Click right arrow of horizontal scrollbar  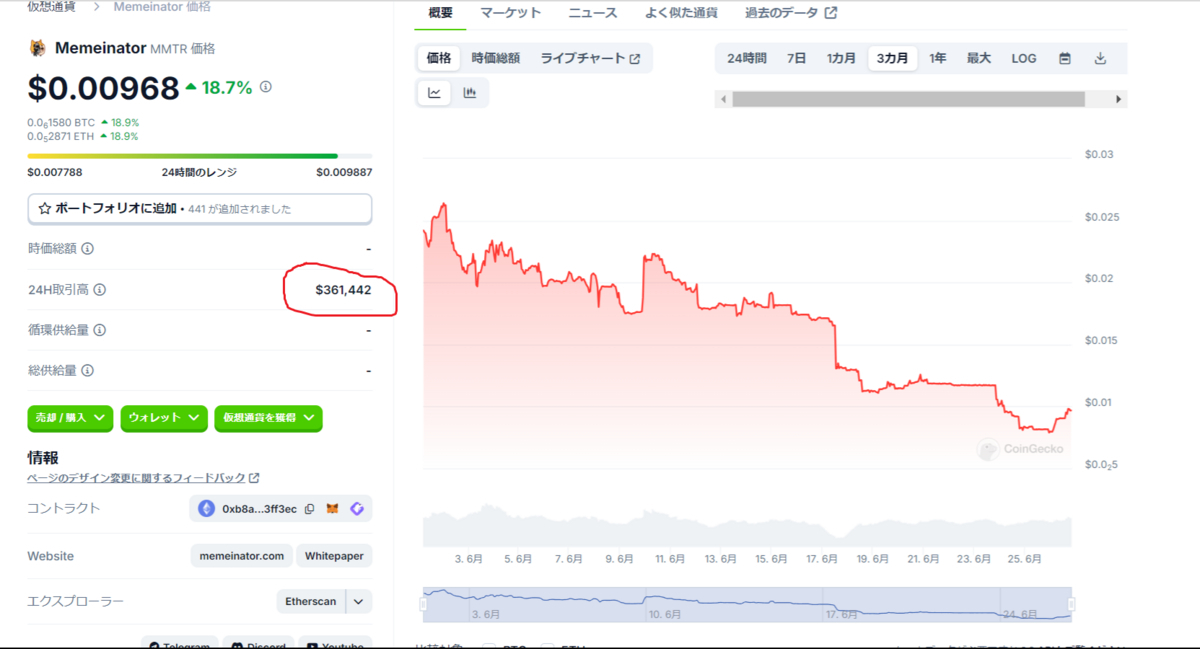(x=1119, y=99)
